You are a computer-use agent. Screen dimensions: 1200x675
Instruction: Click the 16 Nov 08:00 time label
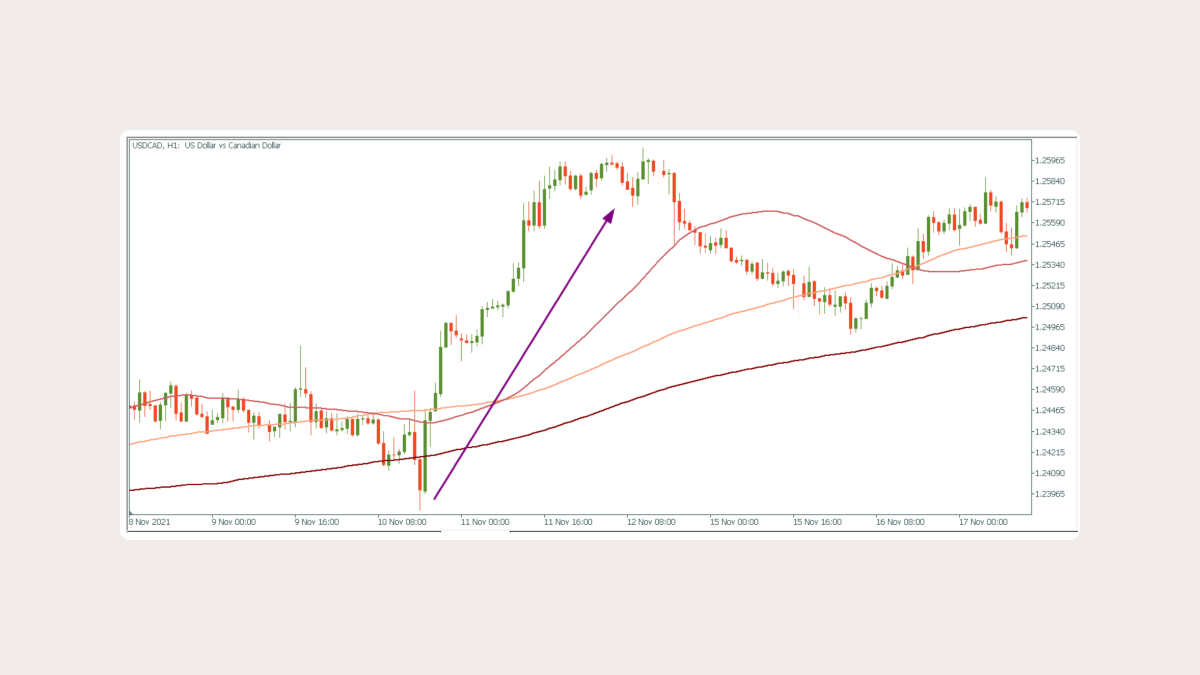pyautogui.click(x=900, y=521)
